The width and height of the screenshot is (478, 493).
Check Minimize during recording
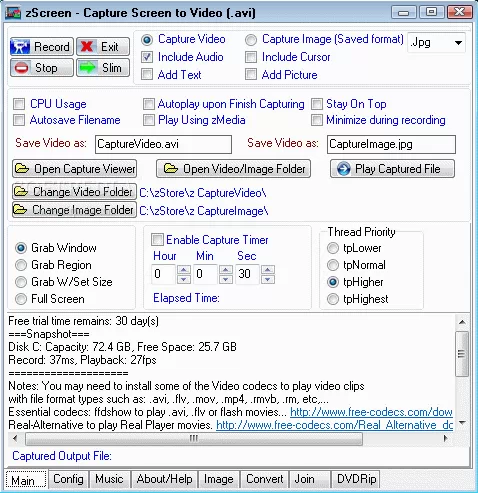pos(317,120)
